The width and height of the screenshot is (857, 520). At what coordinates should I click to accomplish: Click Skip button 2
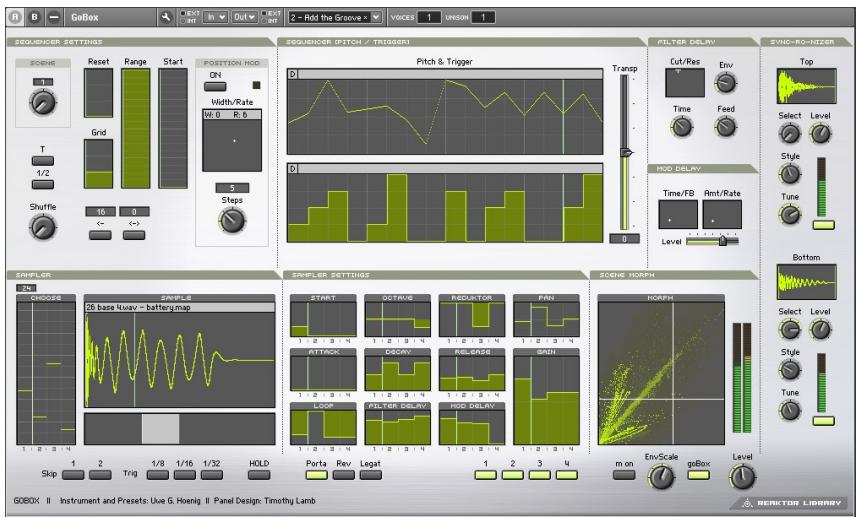click(100, 475)
